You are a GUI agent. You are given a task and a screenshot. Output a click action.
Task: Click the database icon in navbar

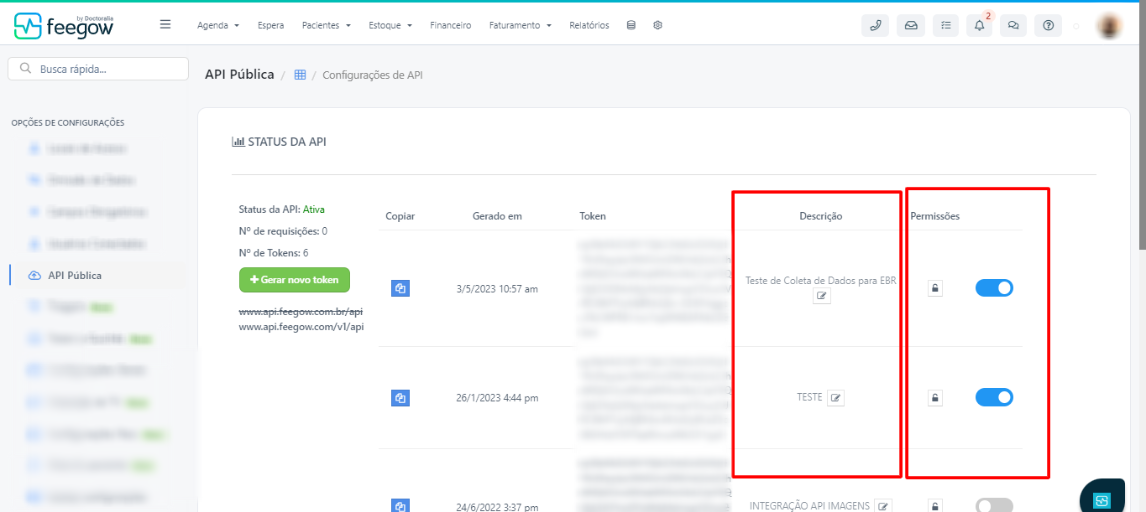click(631, 25)
